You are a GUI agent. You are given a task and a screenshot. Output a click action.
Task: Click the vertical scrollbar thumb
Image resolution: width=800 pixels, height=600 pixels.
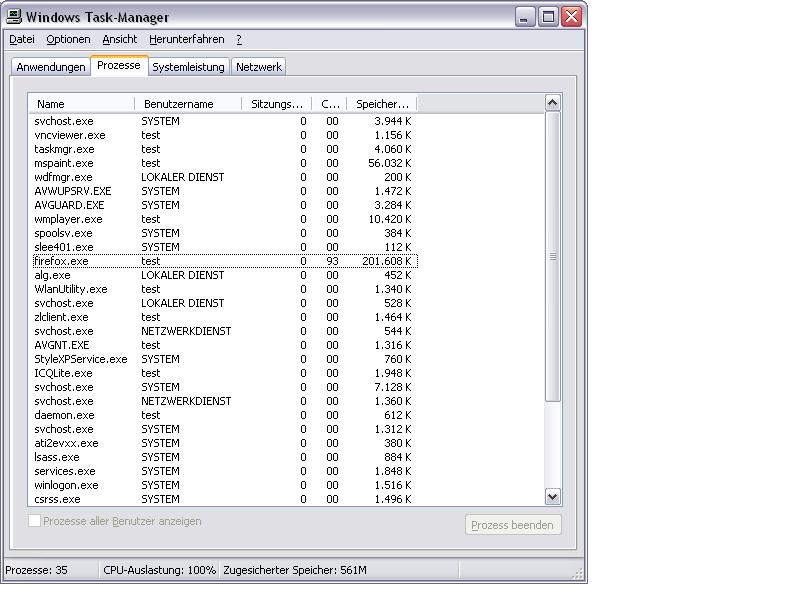click(553, 256)
